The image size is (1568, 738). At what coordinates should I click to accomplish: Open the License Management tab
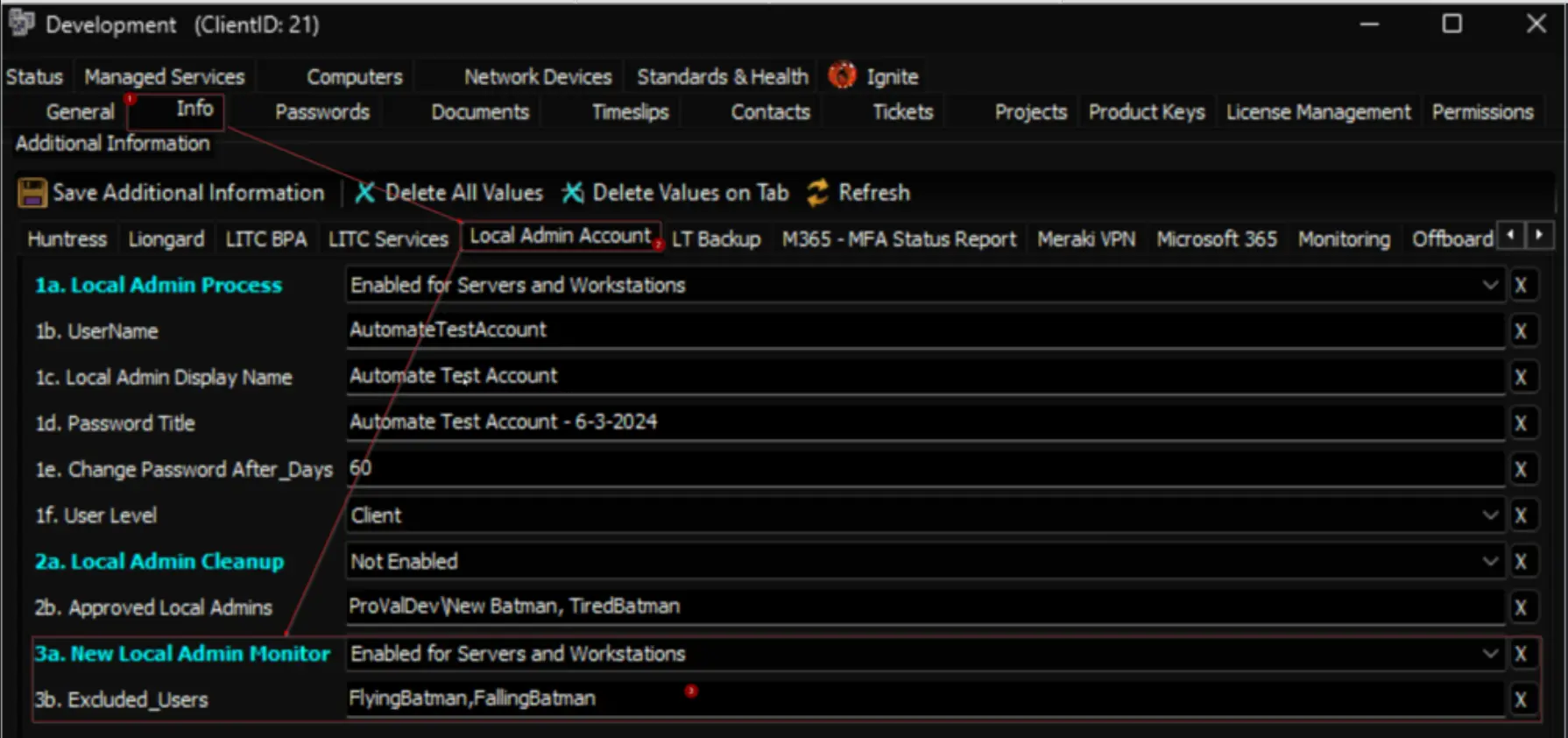1318,112
